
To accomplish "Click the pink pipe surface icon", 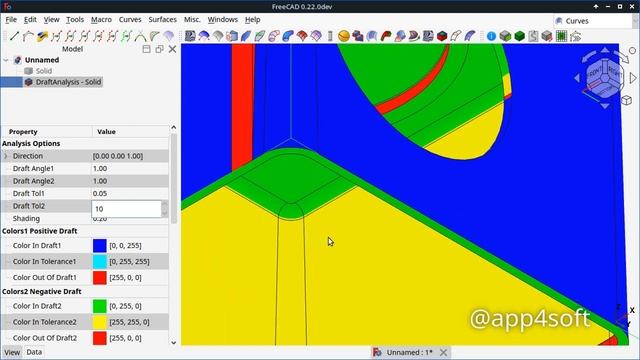I will [x=274, y=36].
